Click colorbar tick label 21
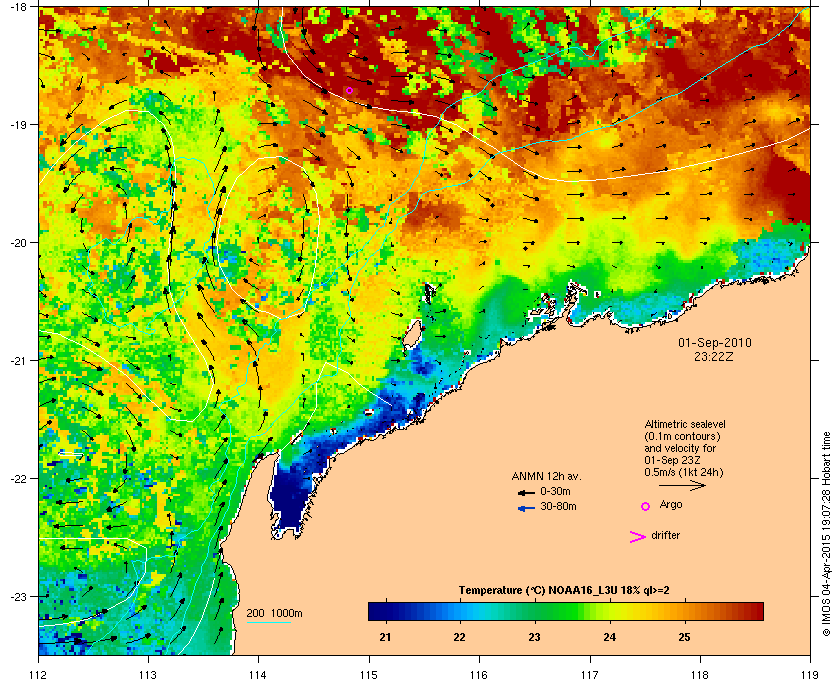 [385, 638]
